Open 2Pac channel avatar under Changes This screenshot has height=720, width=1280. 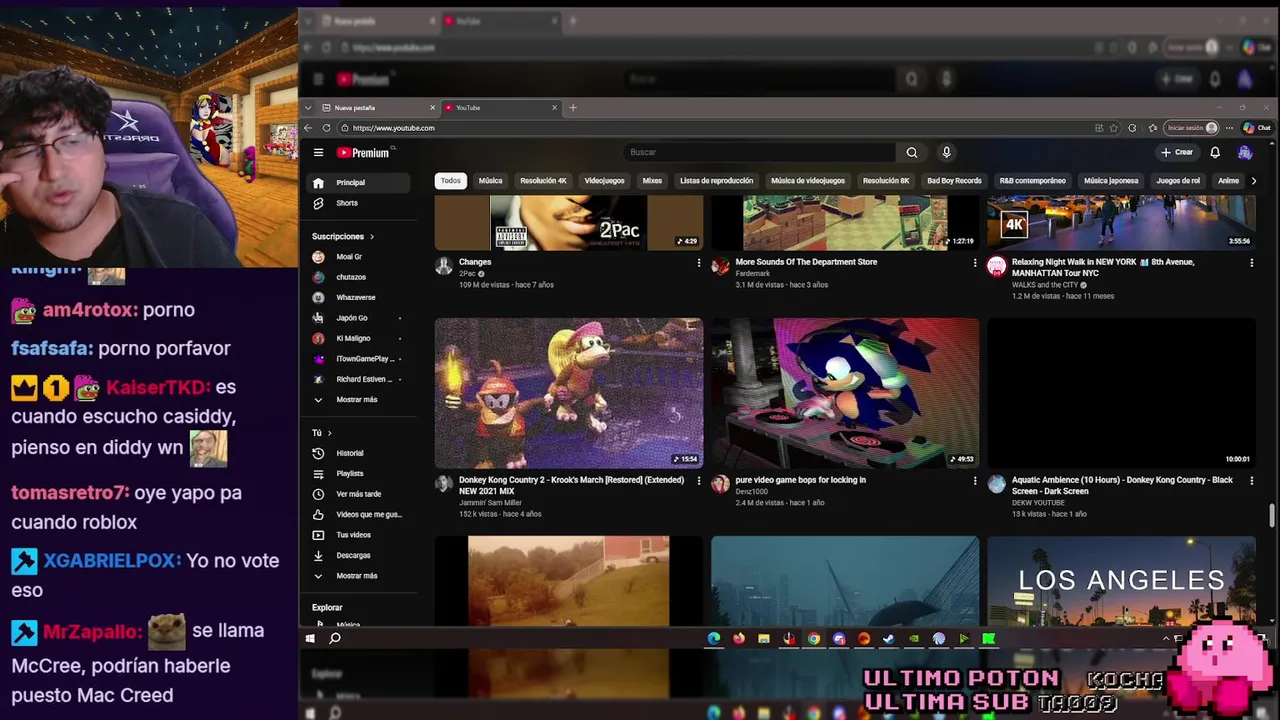[x=444, y=266]
